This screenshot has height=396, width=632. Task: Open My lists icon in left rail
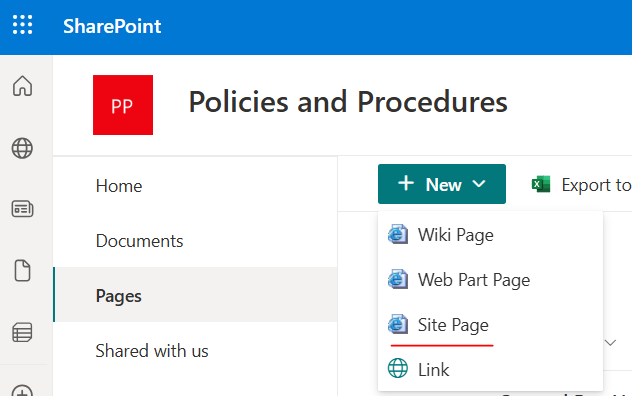click(23, 332)
